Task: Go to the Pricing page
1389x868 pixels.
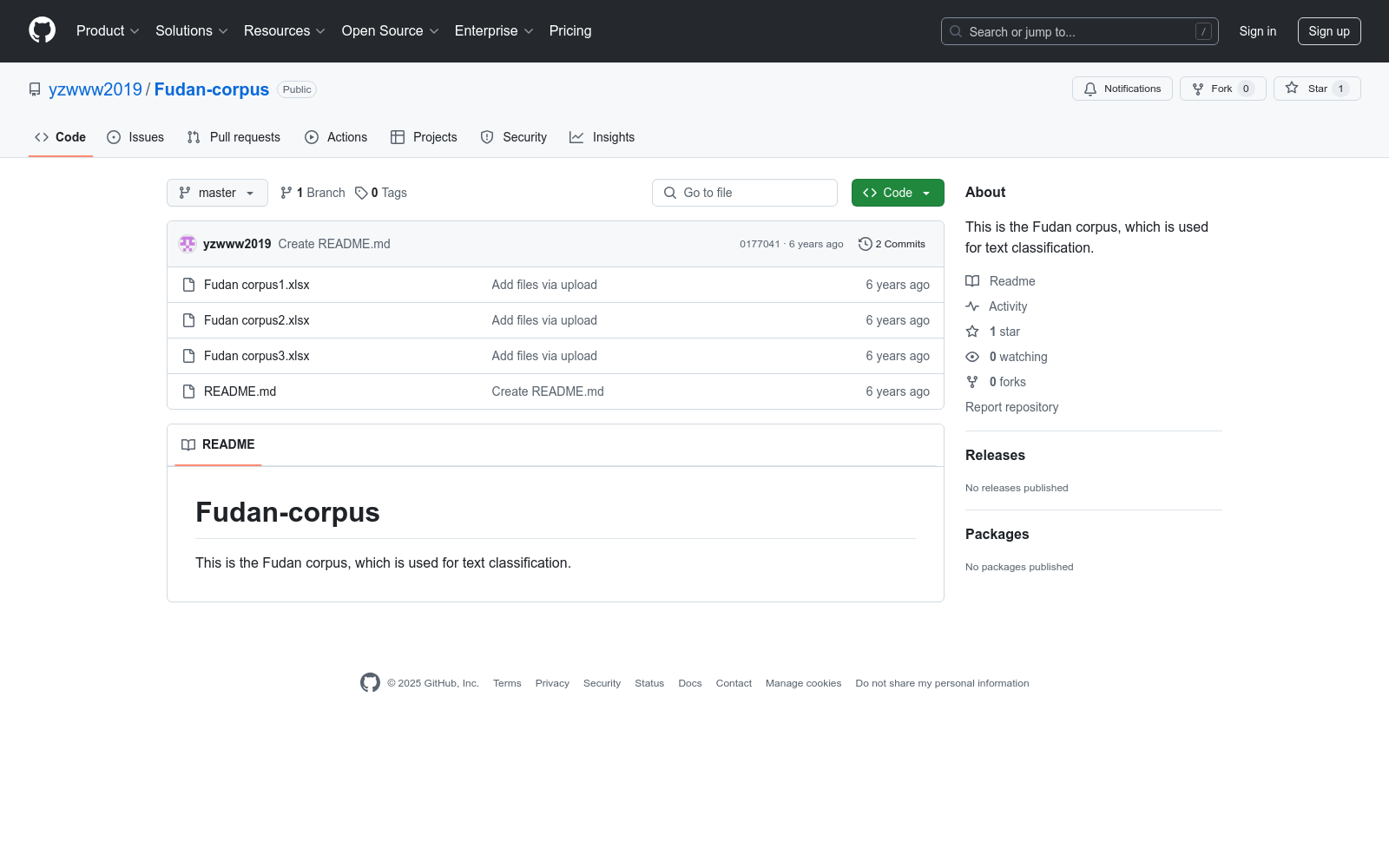Action: point(570,31)
